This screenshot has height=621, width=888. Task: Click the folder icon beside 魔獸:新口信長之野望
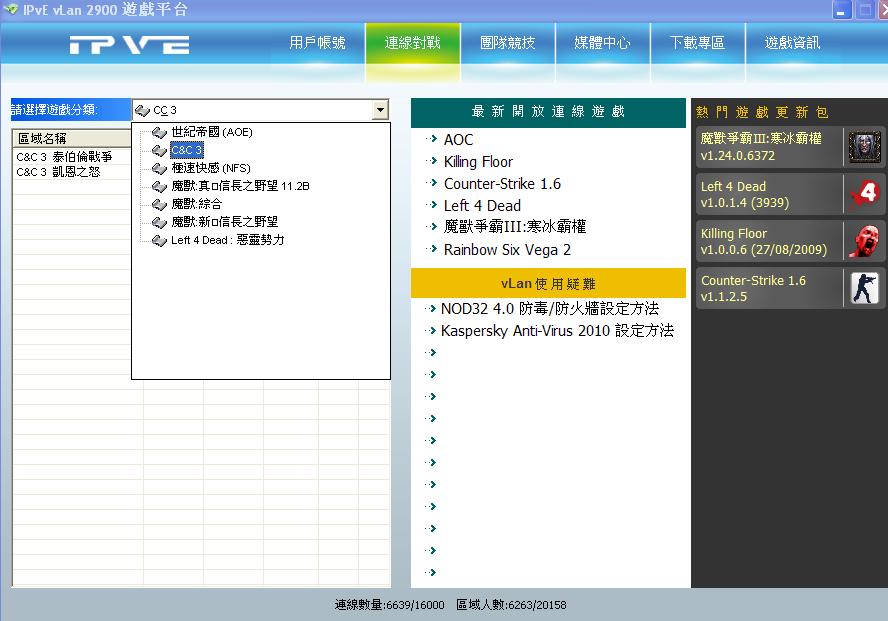159,222
